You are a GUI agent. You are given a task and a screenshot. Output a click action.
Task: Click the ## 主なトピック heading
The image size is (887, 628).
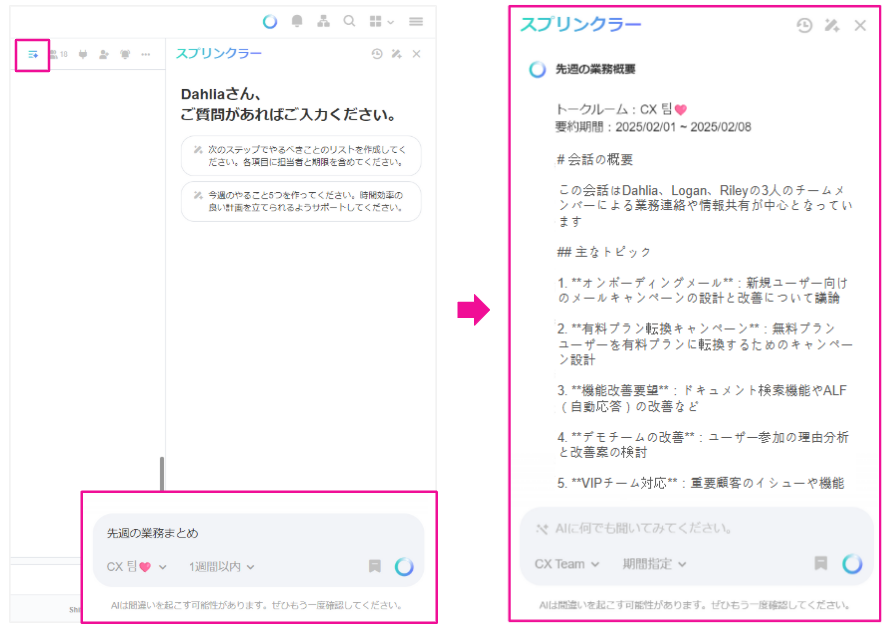pos(604,252)
